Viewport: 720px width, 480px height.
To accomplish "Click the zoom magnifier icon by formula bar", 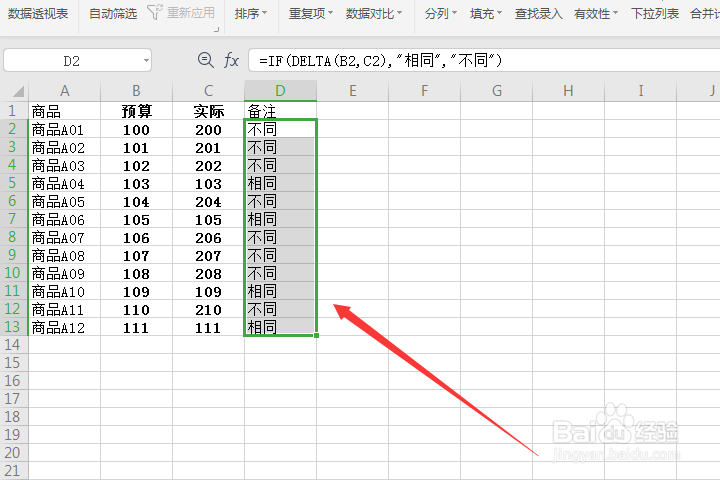I will click(205, 60).
